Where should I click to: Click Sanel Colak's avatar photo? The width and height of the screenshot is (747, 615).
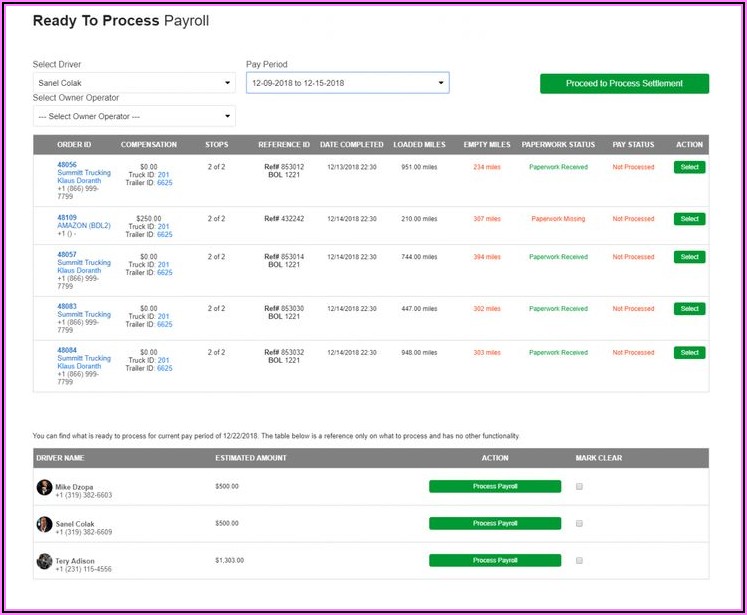pos(44,524)
